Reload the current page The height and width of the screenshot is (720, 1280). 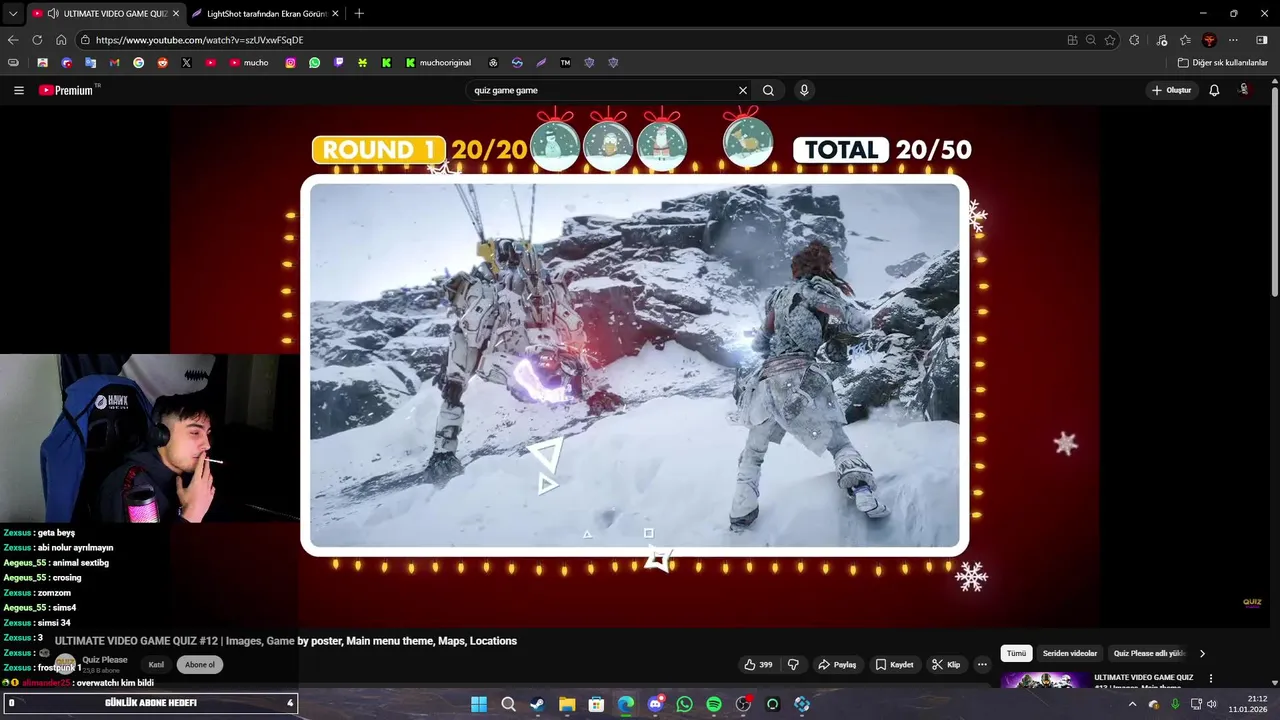click(37, 40)
